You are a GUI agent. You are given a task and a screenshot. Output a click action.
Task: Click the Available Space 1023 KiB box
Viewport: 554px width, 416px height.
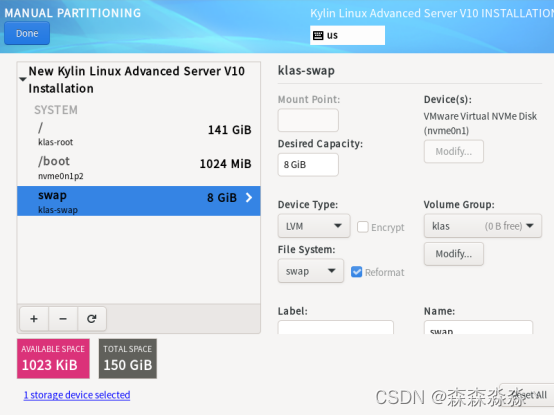(x=53, y=359)
